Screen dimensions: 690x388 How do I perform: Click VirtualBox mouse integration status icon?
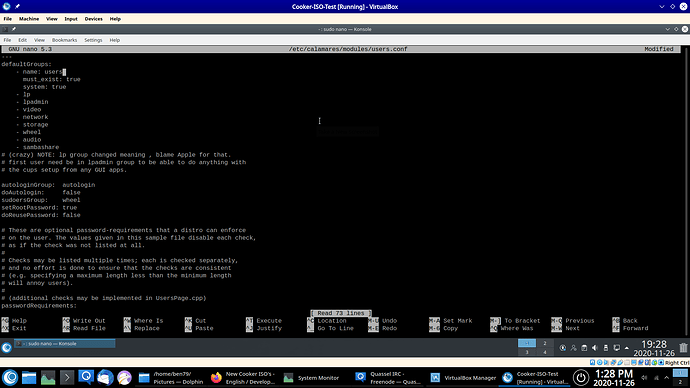pos(654,362)
